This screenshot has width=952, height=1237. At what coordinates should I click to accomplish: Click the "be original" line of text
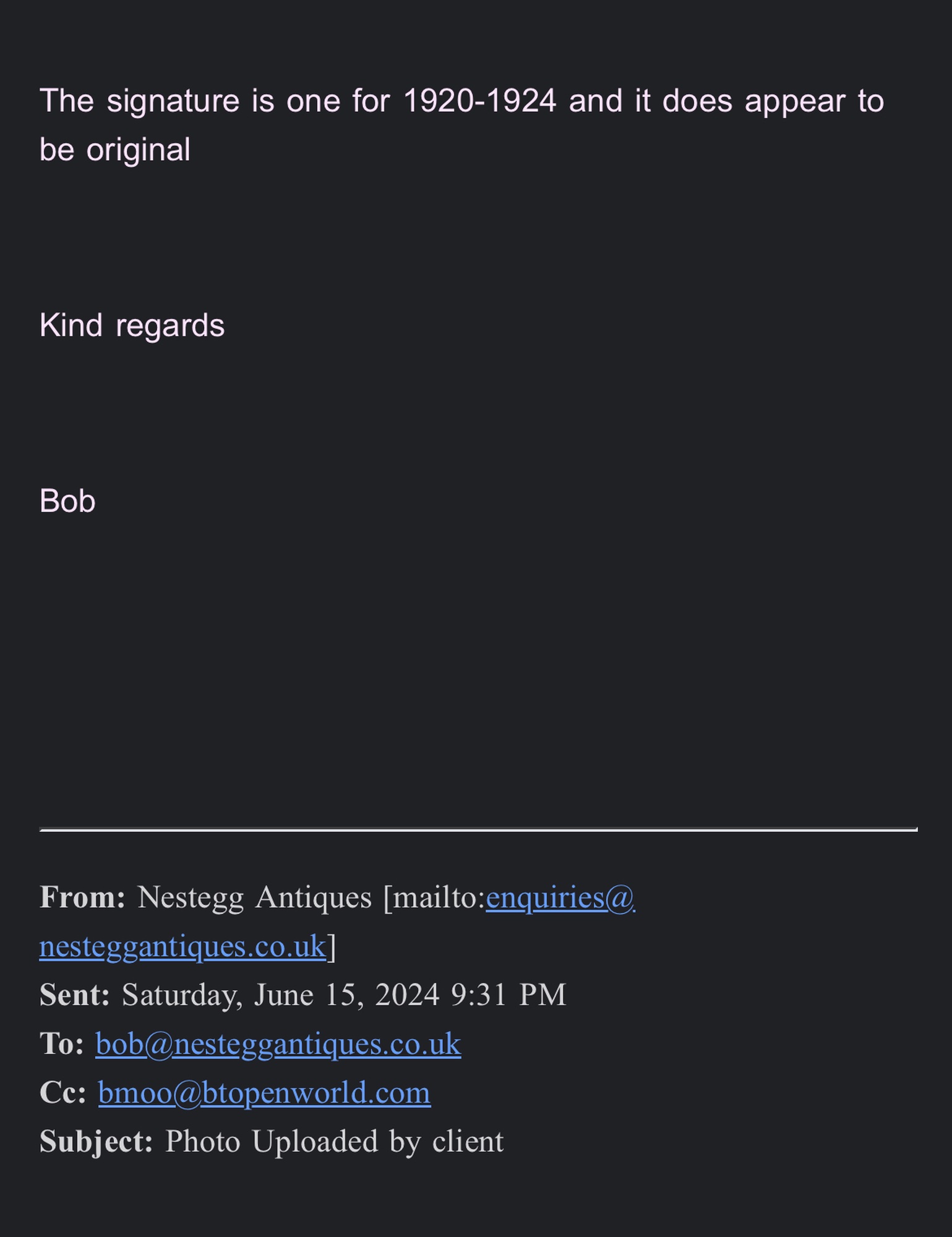pos(115,150)
